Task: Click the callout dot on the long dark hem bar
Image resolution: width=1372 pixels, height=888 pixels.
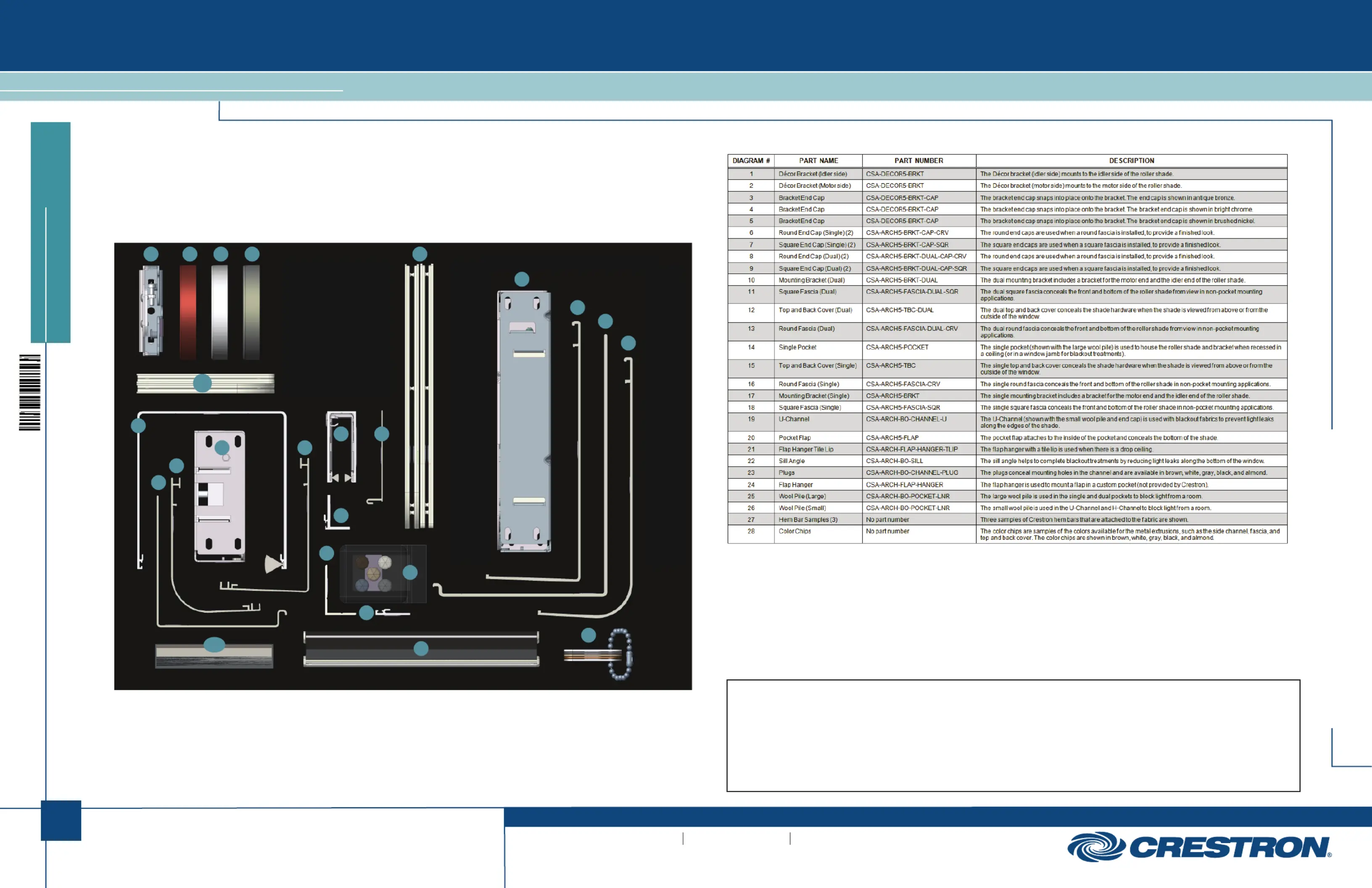Action: pos(422,649)
